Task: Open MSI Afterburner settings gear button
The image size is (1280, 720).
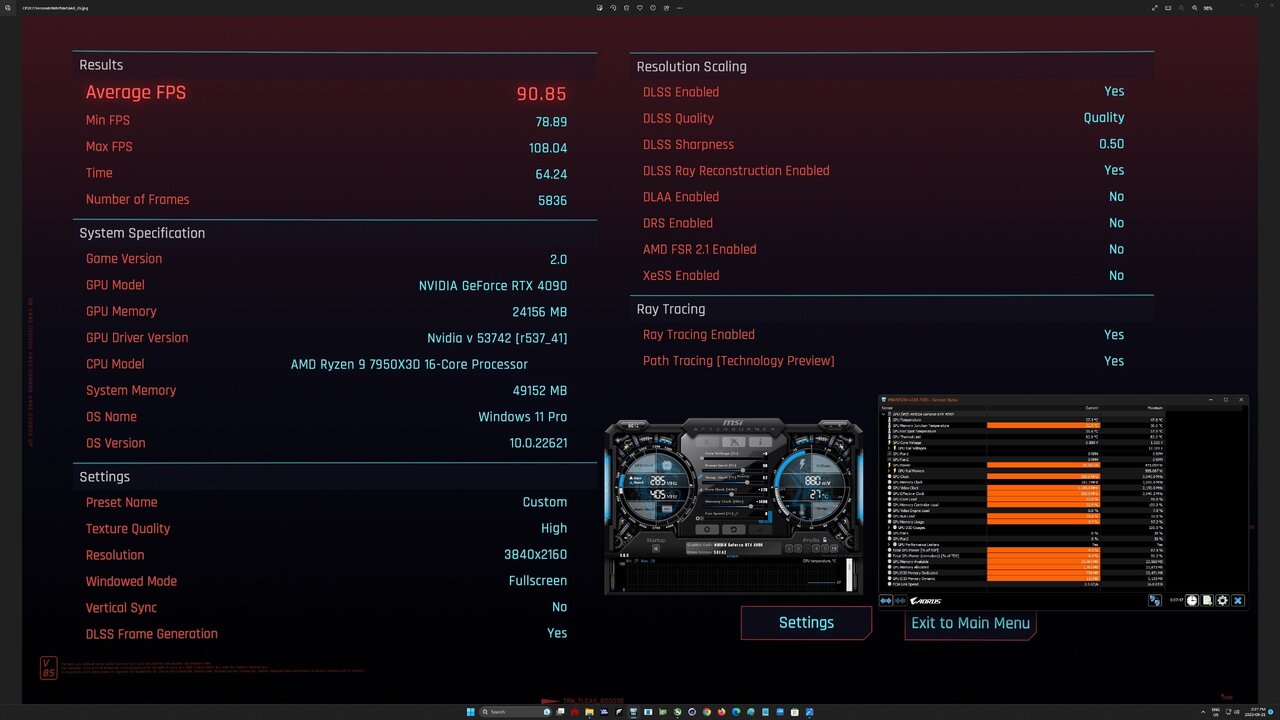Action: [x=708, y=529]
